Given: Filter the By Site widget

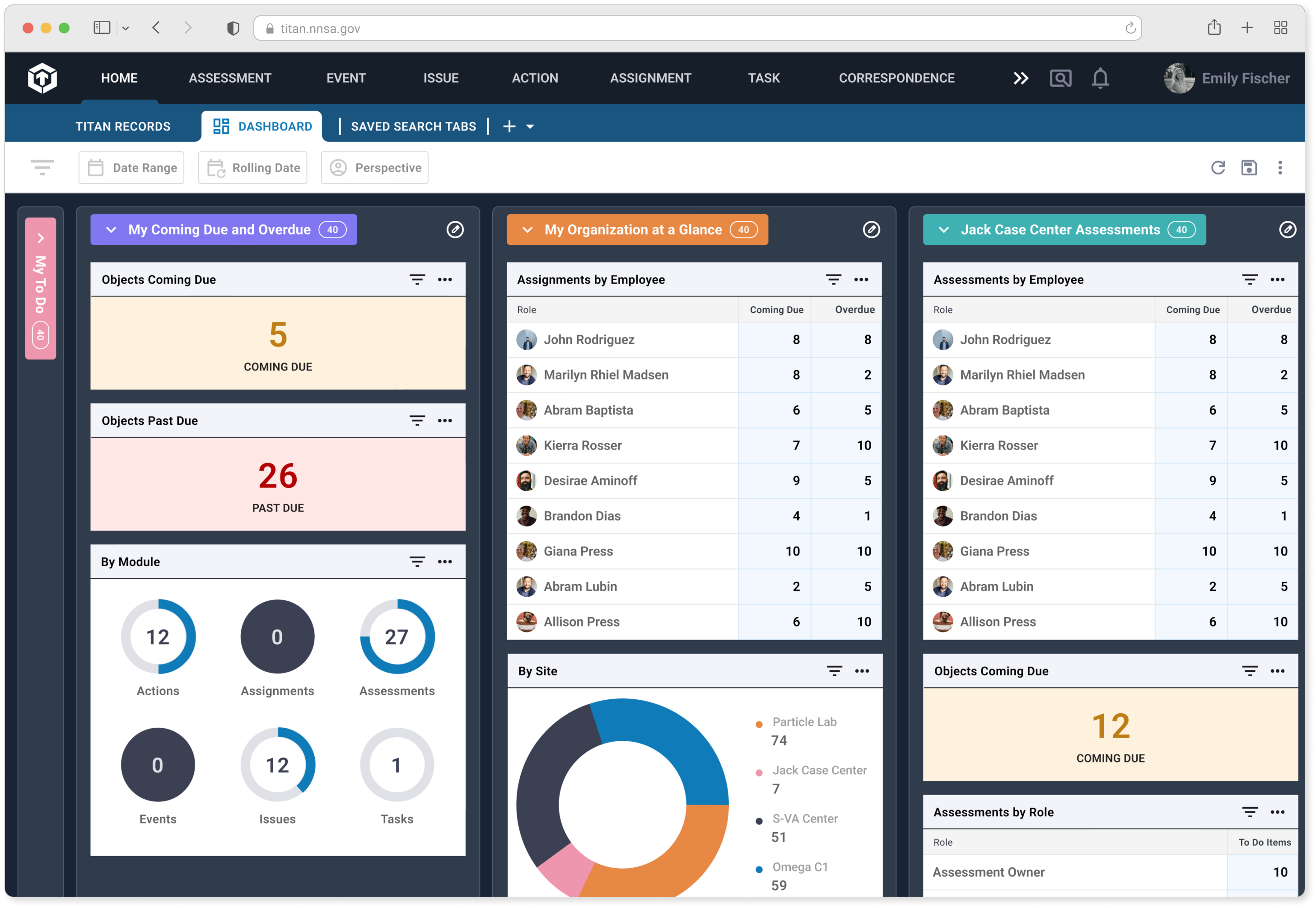Looking at the screenshot, I should tap(834, 671).
